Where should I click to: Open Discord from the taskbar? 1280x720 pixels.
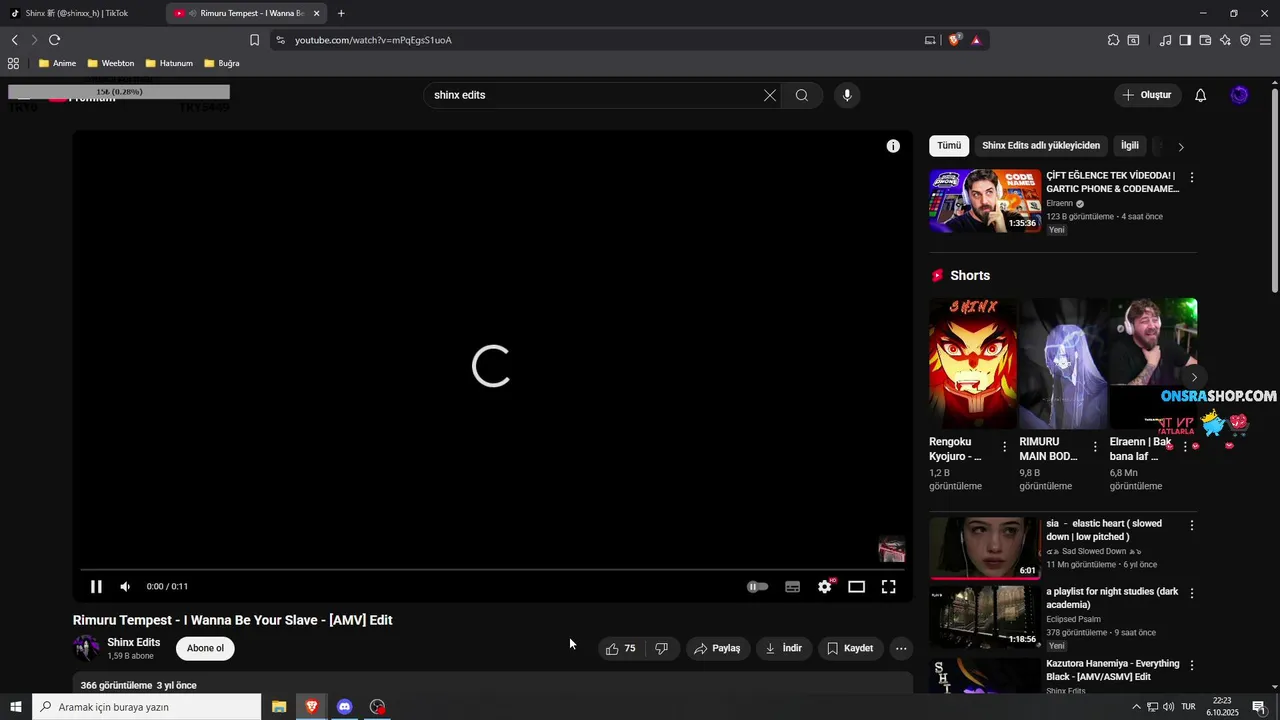345,707
